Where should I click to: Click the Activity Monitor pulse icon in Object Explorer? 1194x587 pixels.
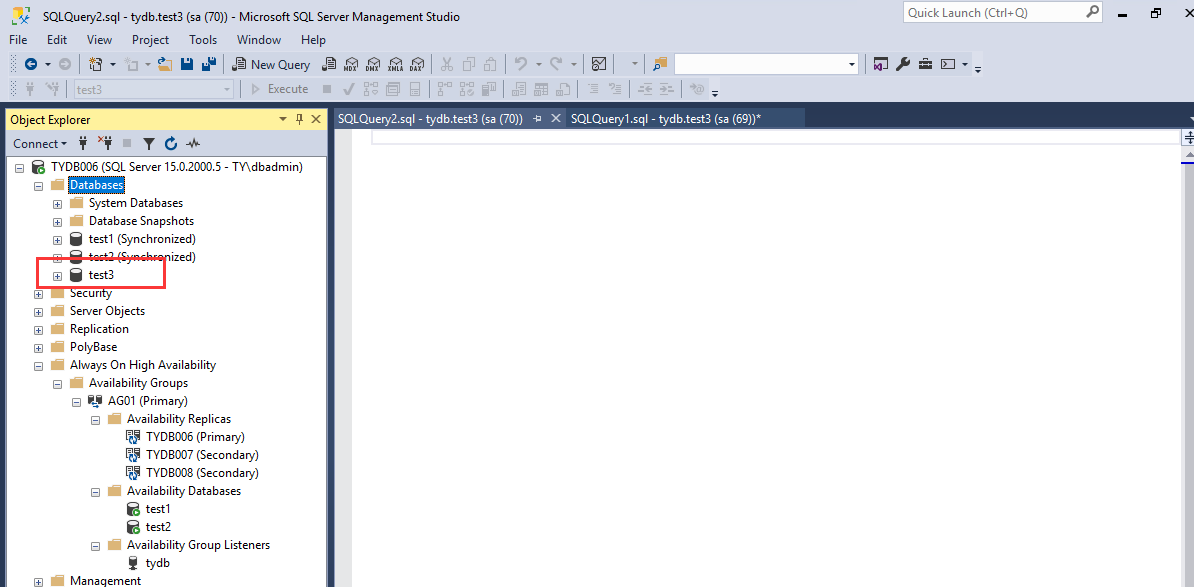(x=193, y=143)
